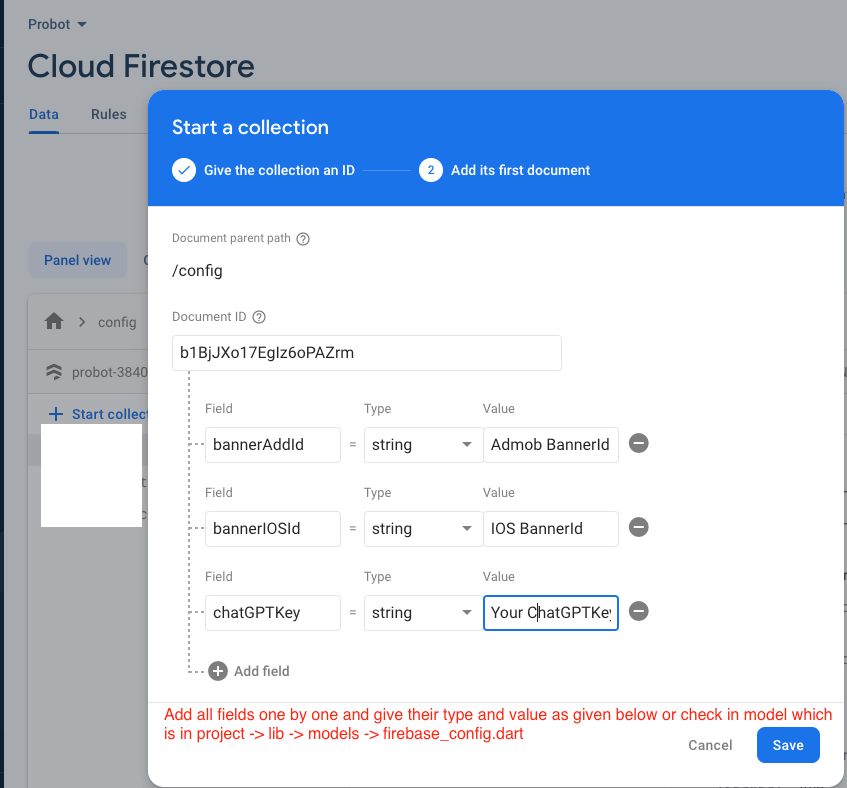Click the completed step one checkmark icon
The height and width of the screenshot is (788, 847).
pos(183,170)
